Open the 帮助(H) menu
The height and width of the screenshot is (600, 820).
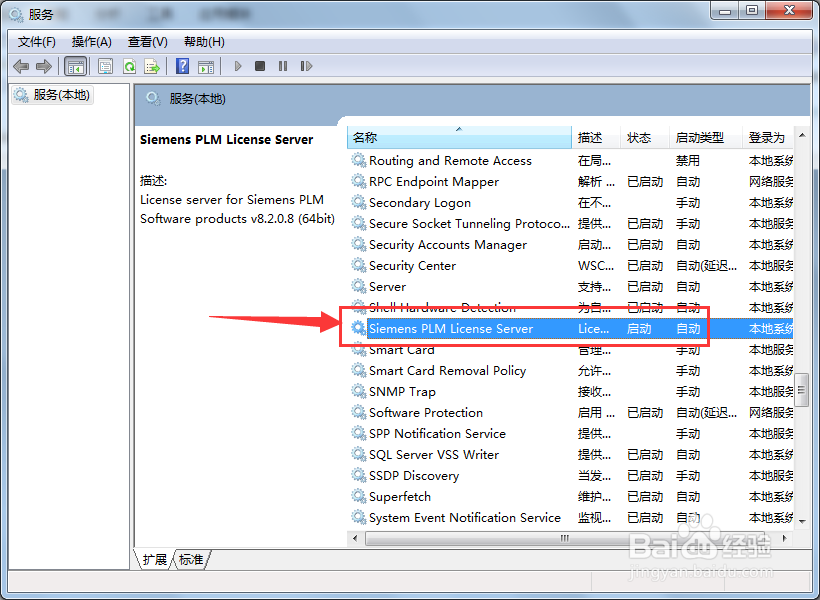coord(204,42)
